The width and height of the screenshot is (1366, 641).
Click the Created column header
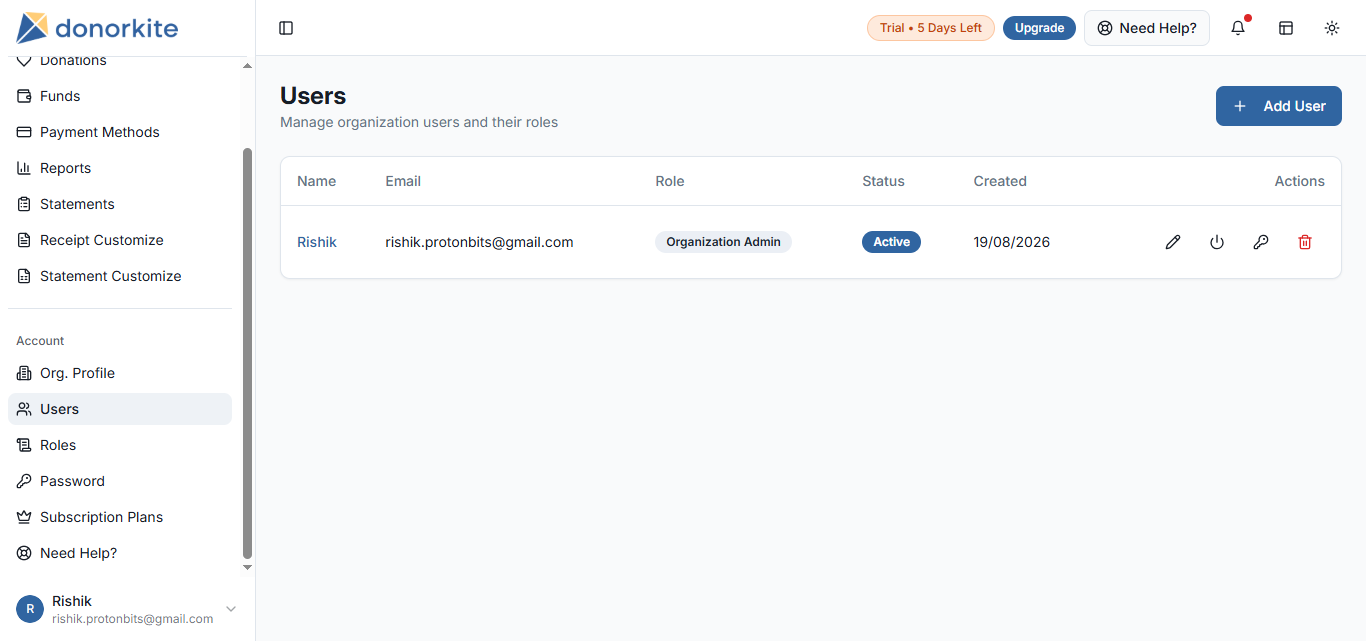[x=1000, y=181]
